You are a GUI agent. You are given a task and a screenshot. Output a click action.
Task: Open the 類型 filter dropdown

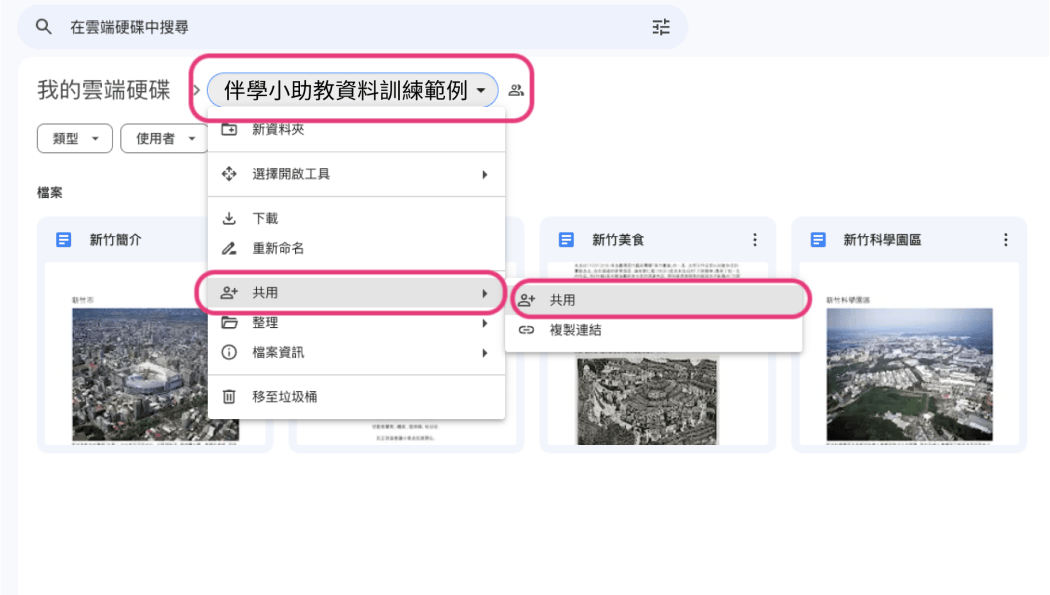point(75,139)
